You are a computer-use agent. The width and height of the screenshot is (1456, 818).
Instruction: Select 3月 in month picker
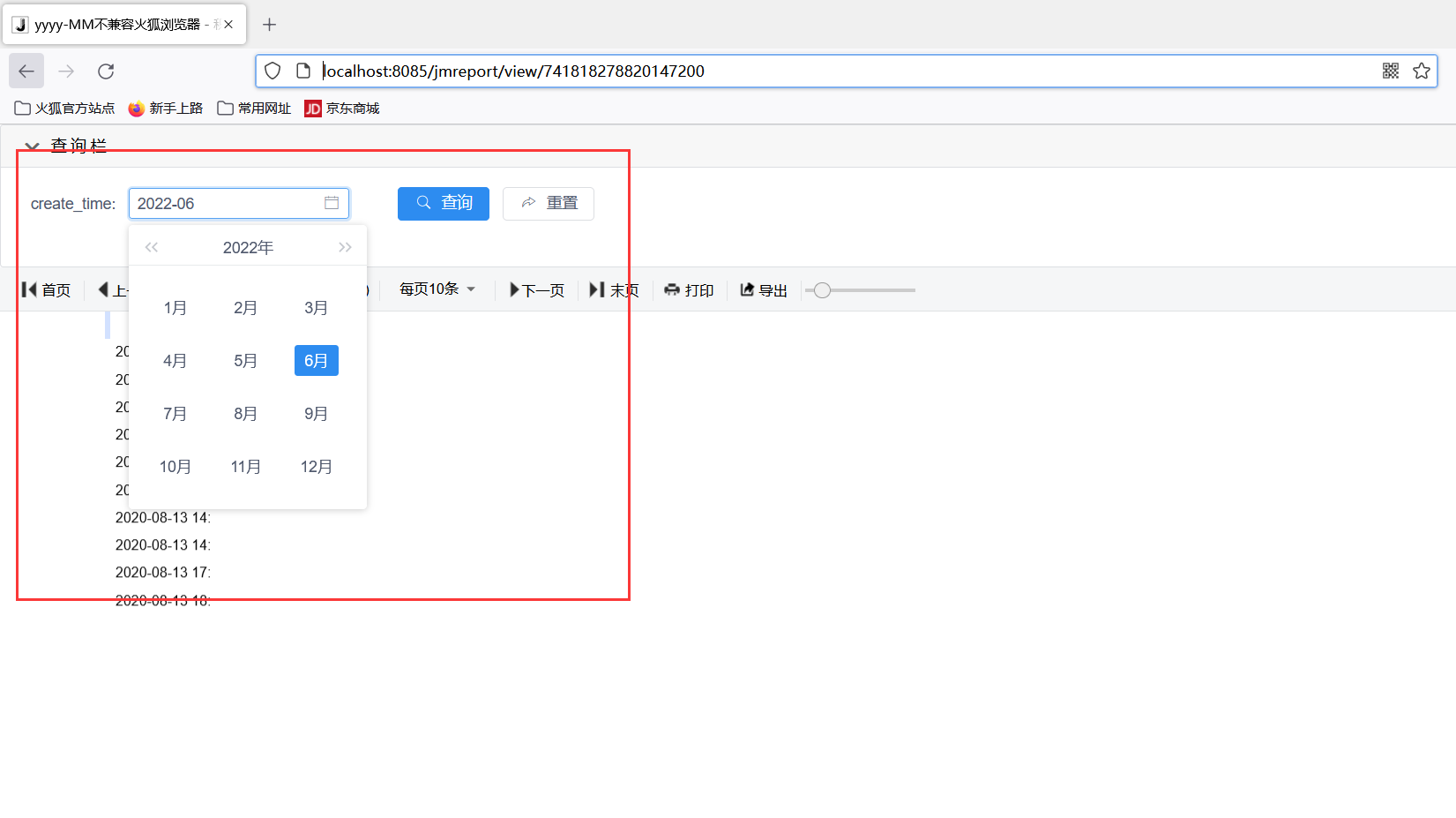pyautogui.click(x=317, y=308)
